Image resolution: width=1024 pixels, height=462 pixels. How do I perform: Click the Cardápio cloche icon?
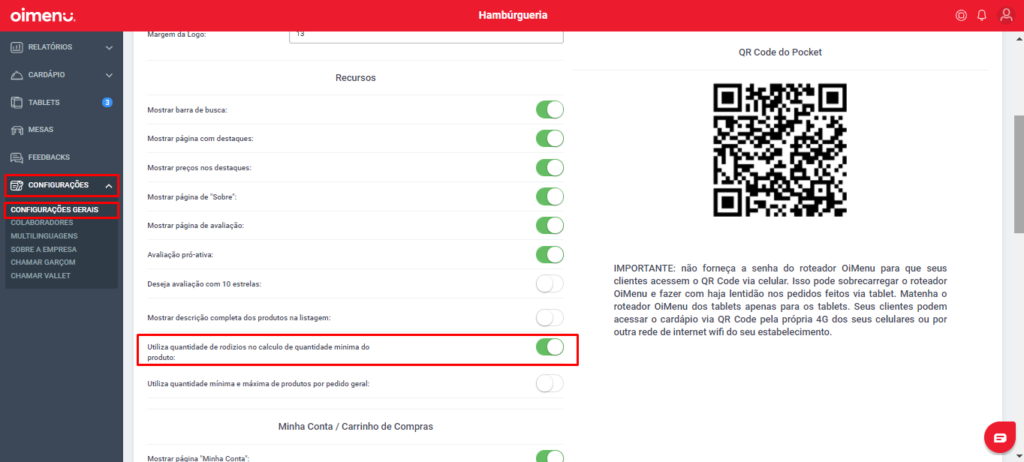pyautogui.click(x=17, y=75)
